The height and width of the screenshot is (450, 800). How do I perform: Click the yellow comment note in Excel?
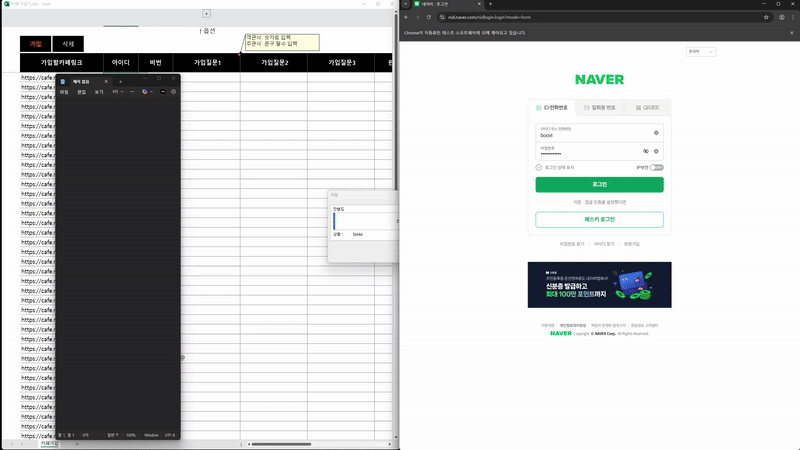coord(282,42)
